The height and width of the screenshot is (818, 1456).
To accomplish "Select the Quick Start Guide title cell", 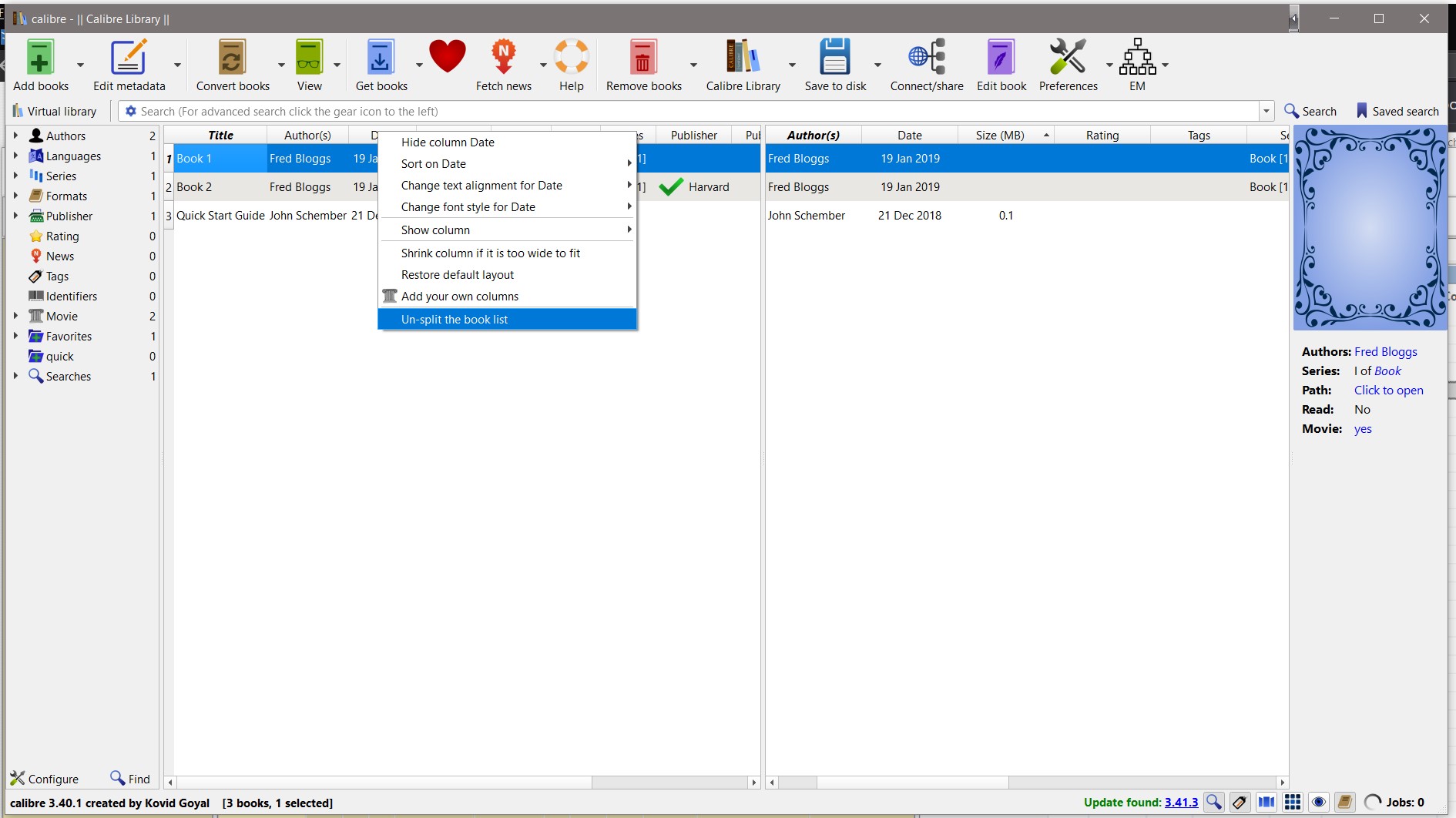I will point(220,215).
